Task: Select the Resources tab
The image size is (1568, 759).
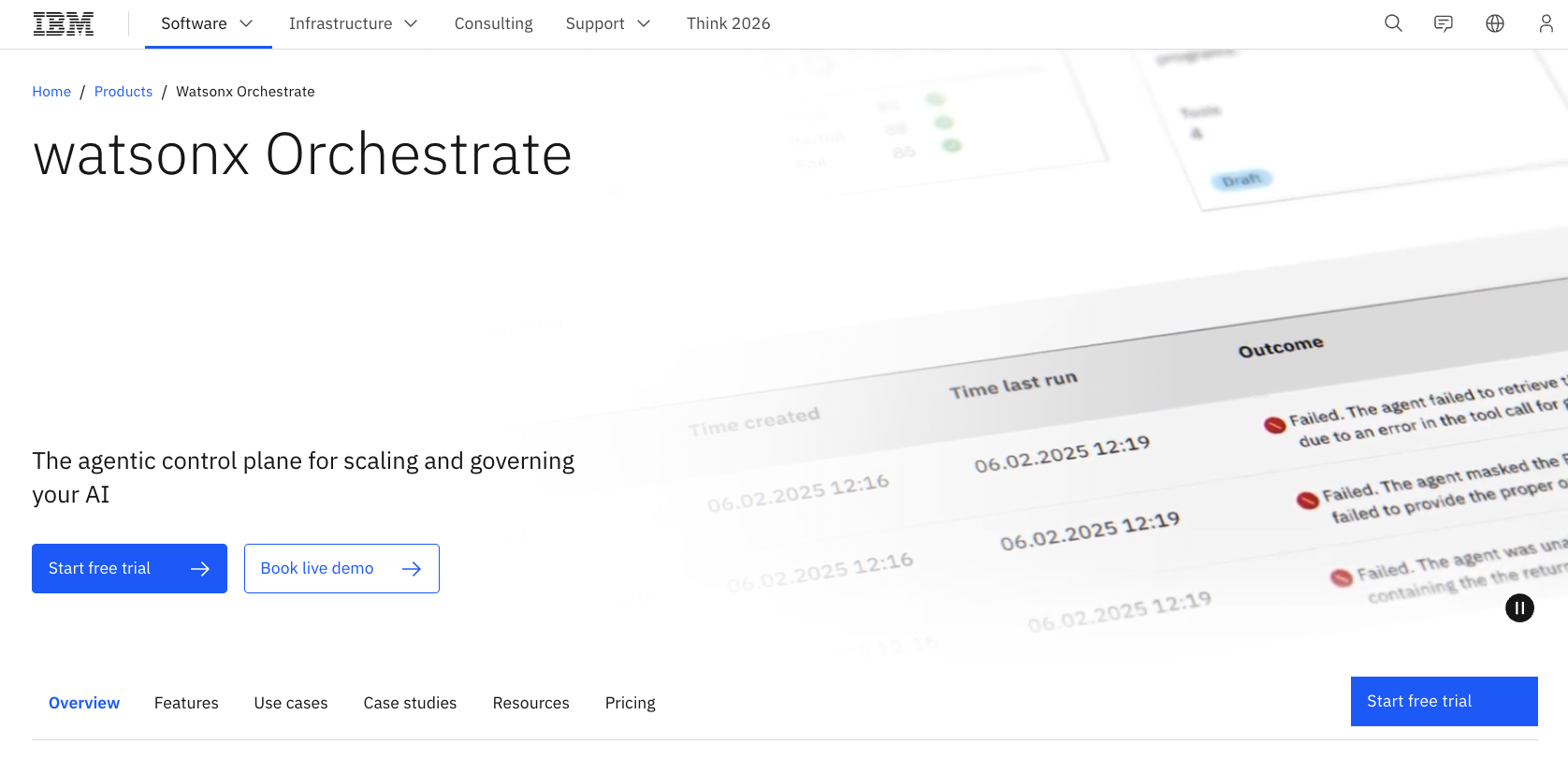Action: (530, 703)
